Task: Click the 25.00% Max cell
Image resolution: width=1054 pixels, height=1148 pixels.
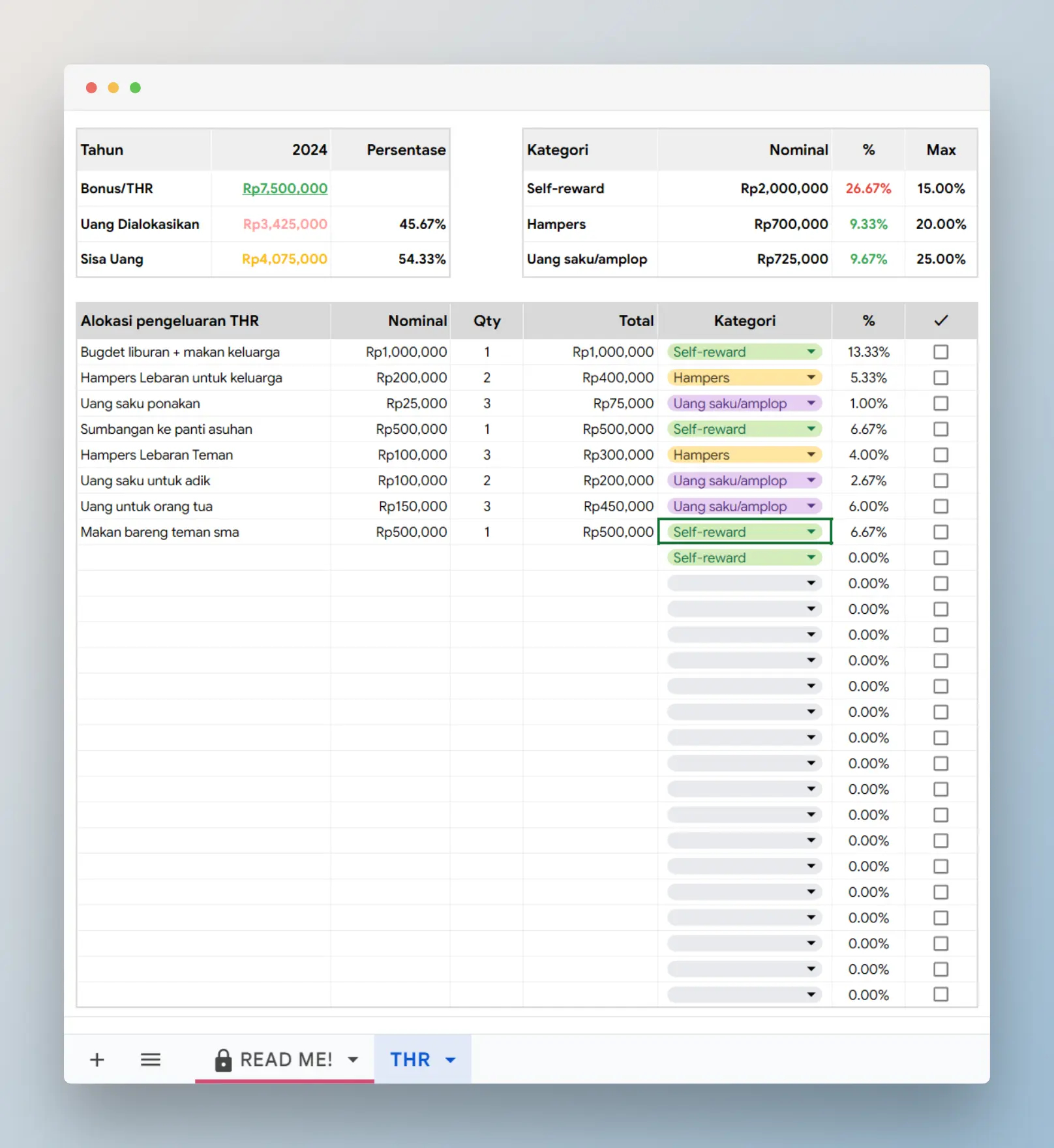Action: coord(941,259)
